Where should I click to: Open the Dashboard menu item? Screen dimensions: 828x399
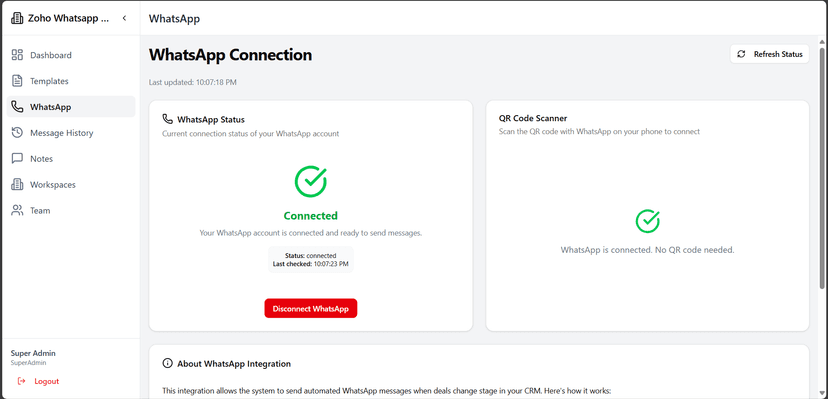click(71, 55)
